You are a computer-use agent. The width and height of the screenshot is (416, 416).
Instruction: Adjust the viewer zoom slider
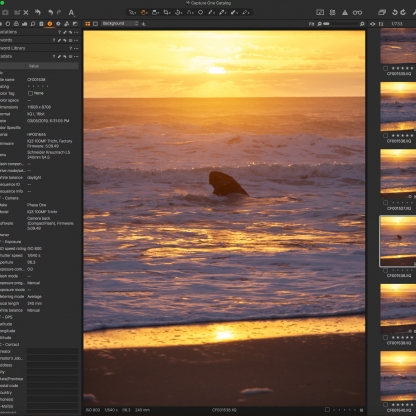pos(341,24)
